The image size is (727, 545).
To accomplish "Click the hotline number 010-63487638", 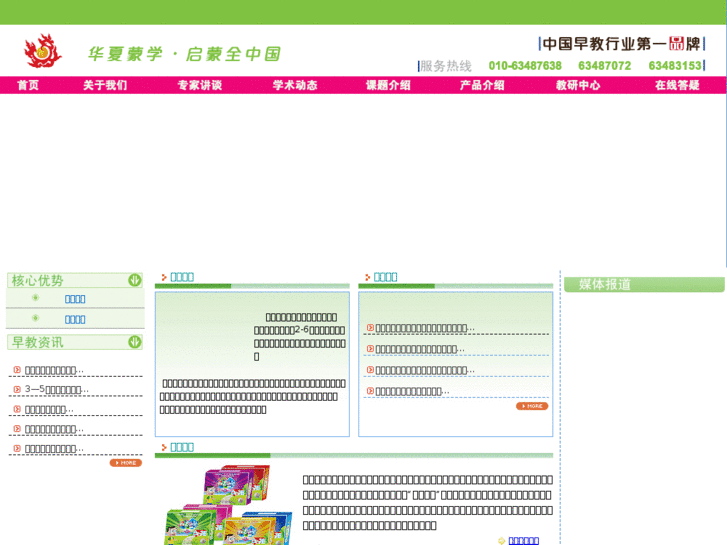I will click(x=525, y=66).
